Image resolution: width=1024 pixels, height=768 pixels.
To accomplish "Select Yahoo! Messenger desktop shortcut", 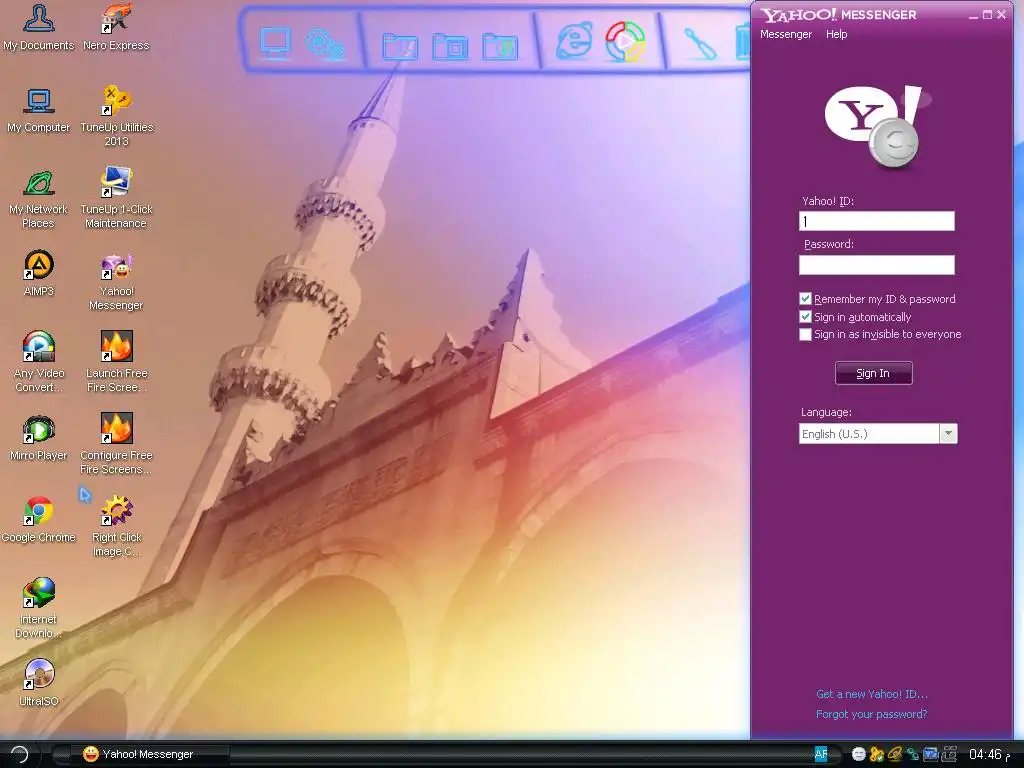I will [116, 281].
